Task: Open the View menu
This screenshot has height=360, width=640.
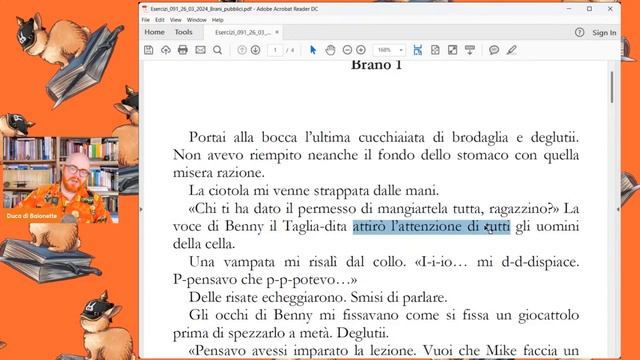Action: [176, 20]
